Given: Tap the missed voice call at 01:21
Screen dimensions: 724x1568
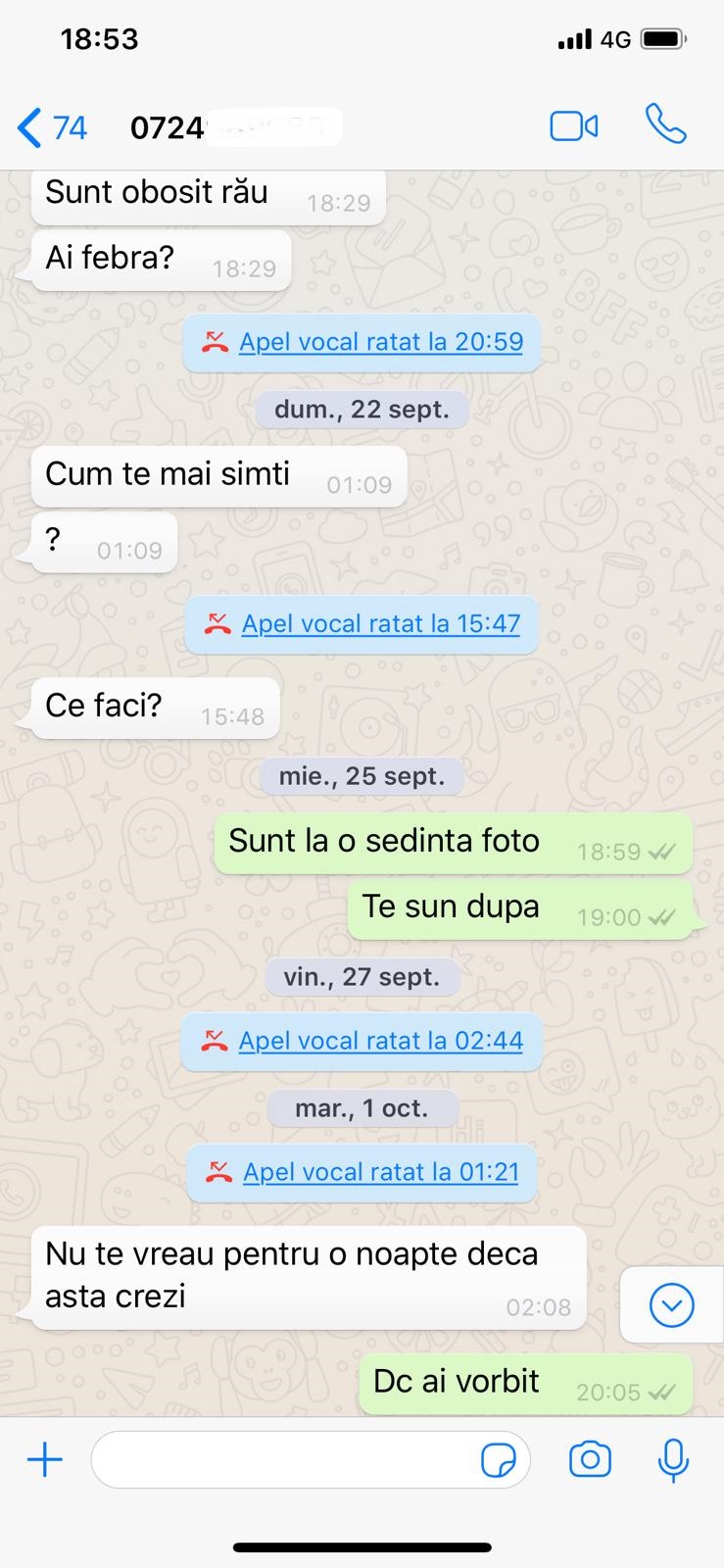Looking at the screenshot, I should tap(362, 1172).
